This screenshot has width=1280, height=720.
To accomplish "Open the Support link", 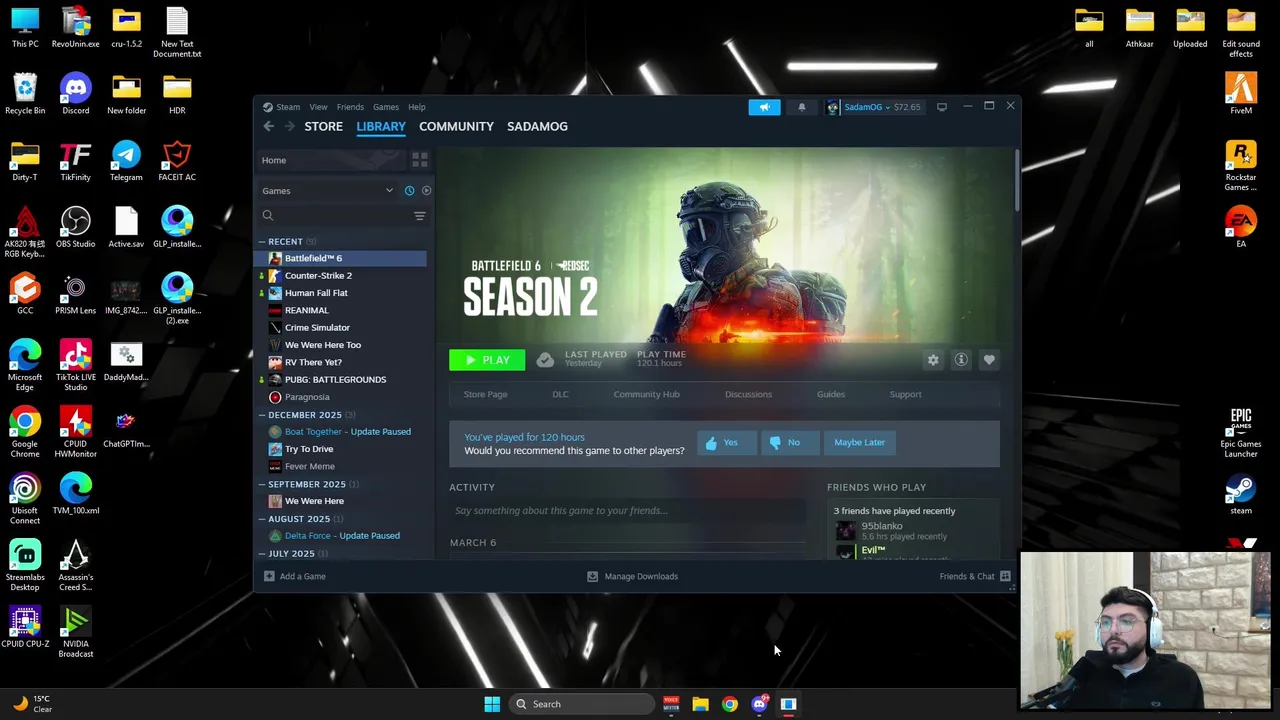I will pos(905,394).
